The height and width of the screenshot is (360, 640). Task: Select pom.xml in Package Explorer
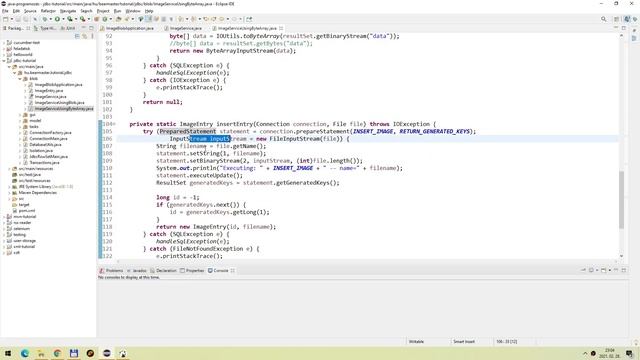coord(27,211)
